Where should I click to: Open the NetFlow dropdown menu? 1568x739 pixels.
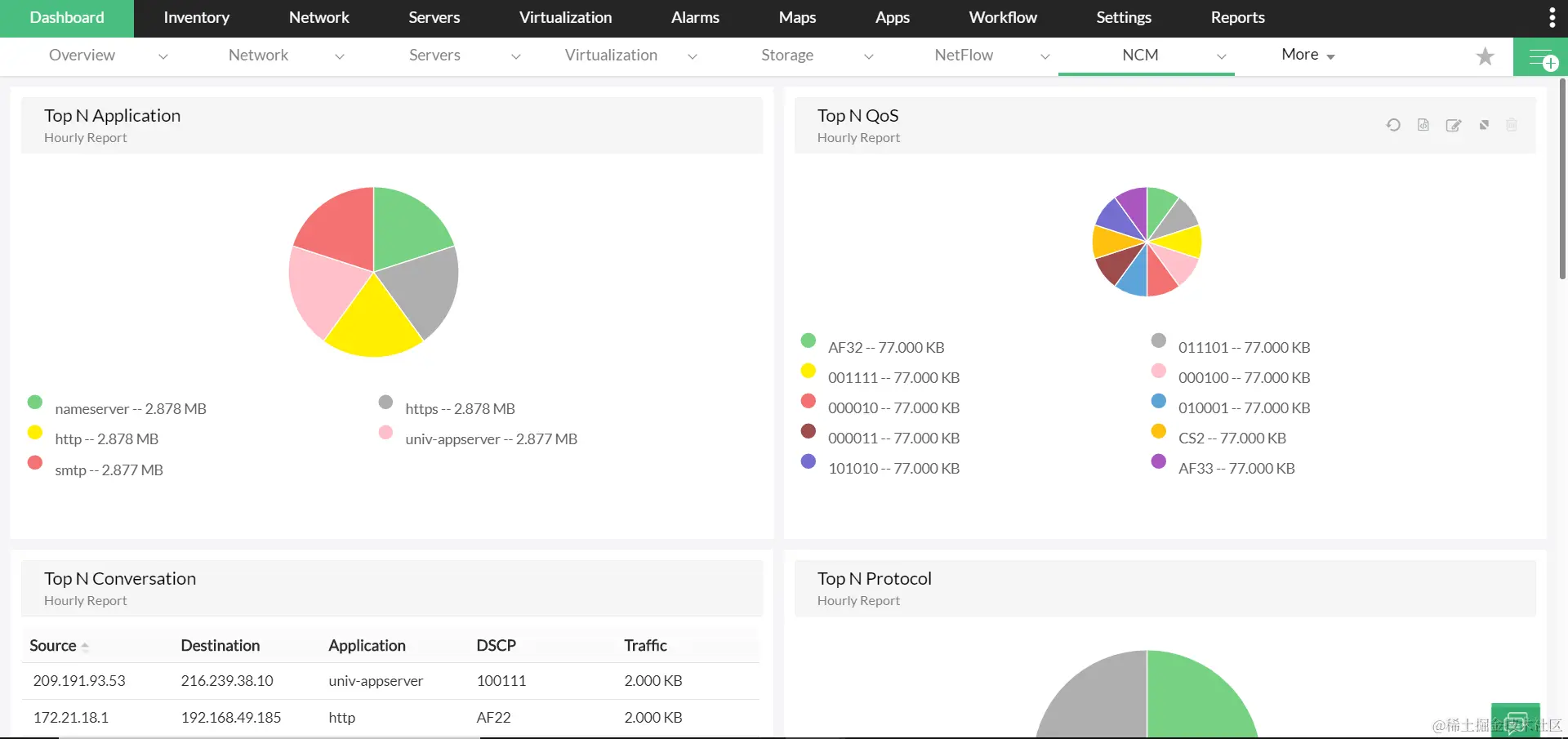click(x=1045, y=57)
